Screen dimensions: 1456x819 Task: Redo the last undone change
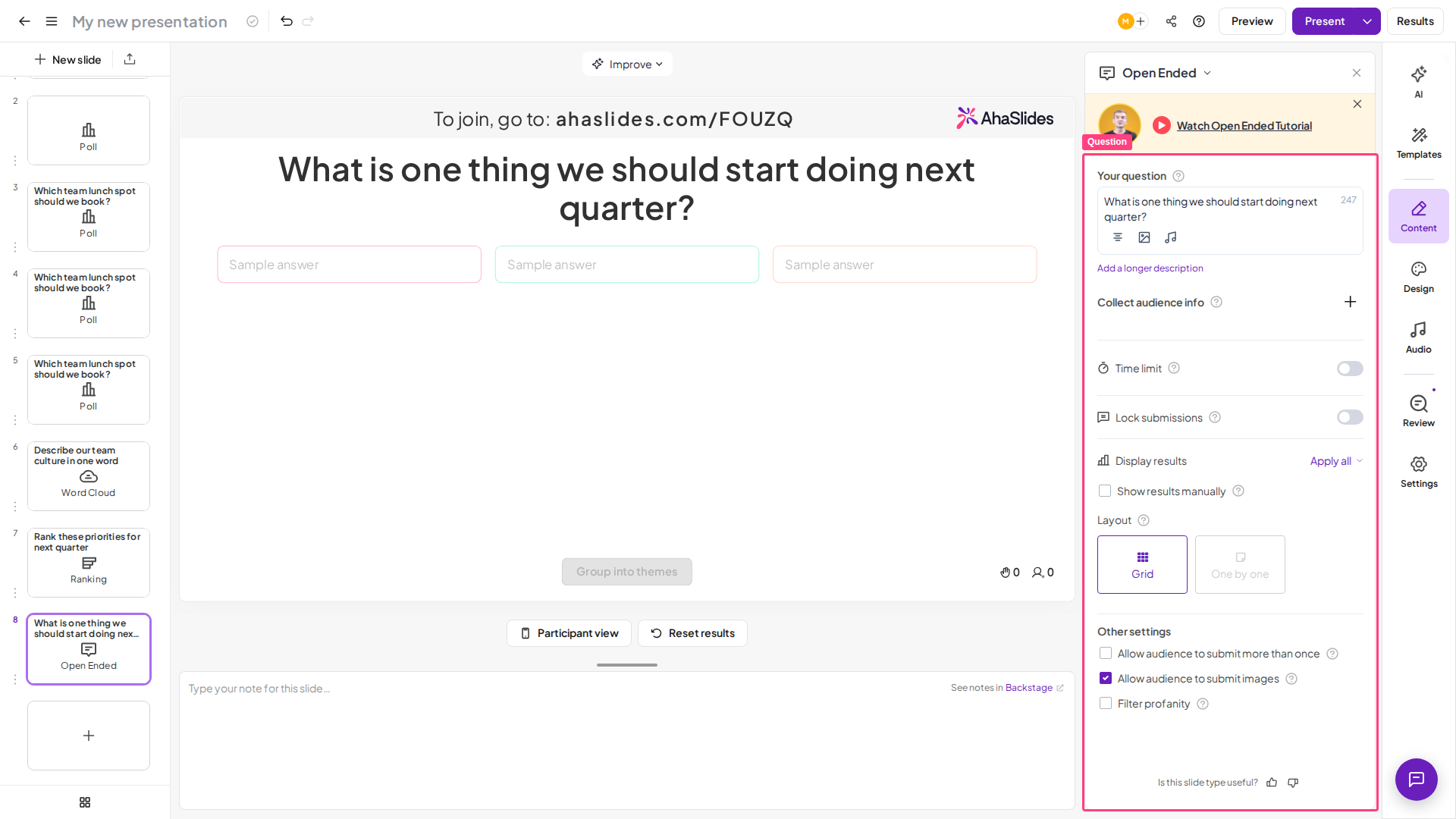pyautogui.click(x=308, y=21)
